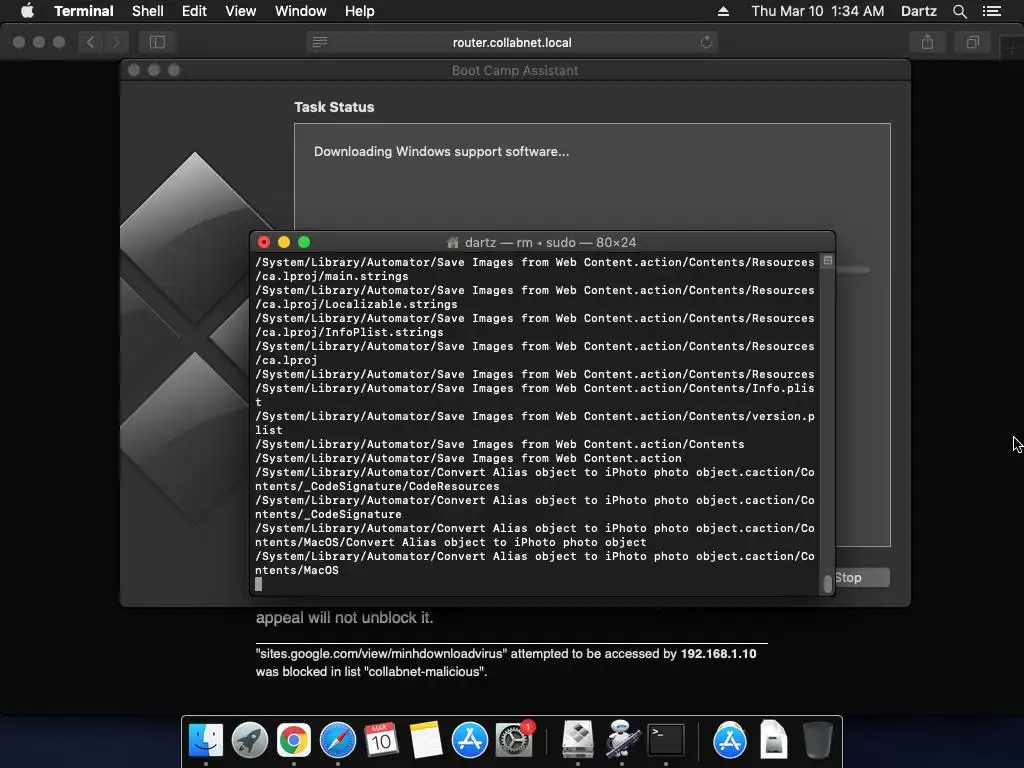
Task: Reload the Safari page
Action: tap(706, 42)
